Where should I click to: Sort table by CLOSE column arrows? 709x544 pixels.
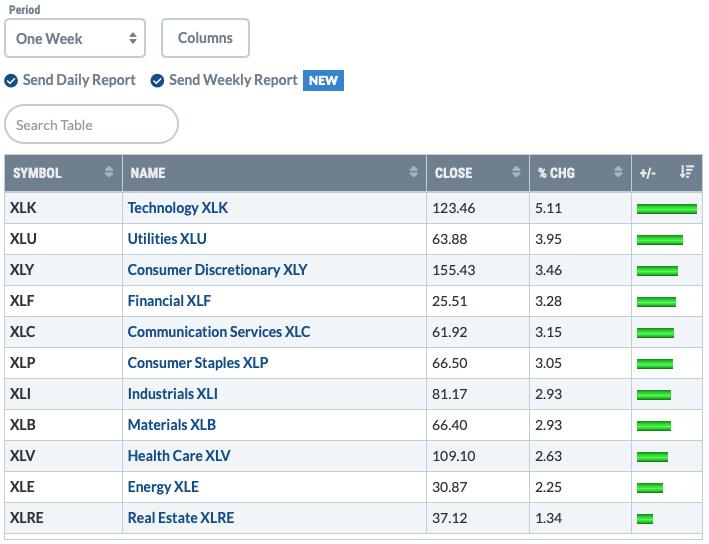point(516,172)
